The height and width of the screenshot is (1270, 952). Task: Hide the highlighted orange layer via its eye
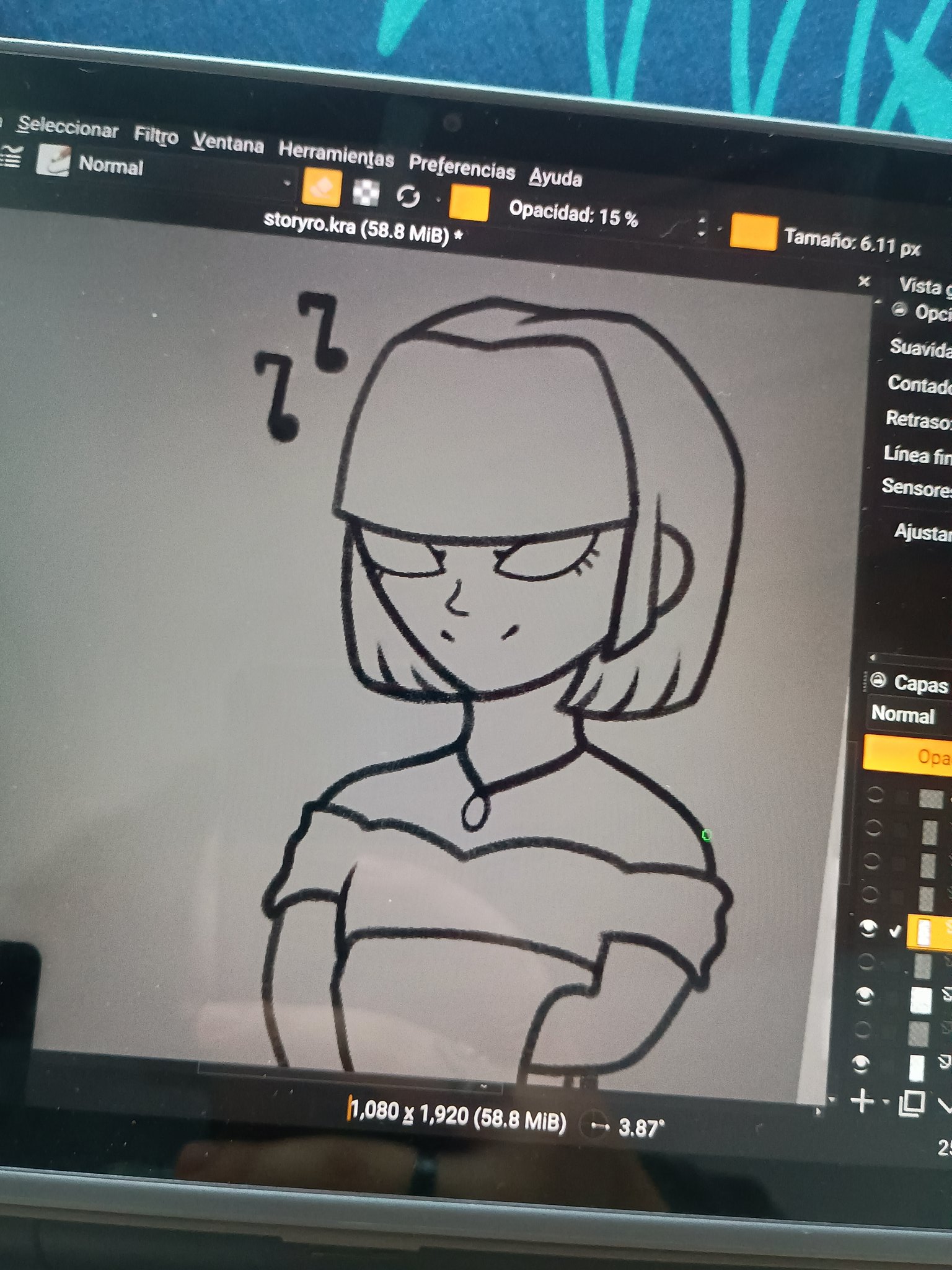tap(868, 928)
